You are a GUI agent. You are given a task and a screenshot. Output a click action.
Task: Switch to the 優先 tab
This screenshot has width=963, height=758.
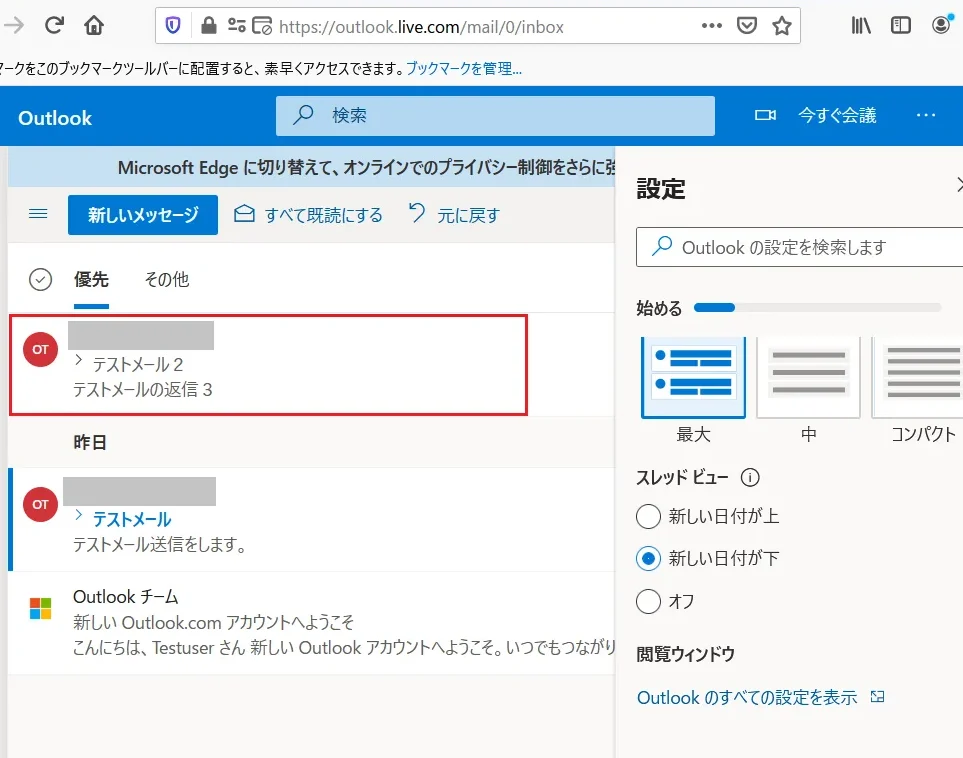point(91,279)
